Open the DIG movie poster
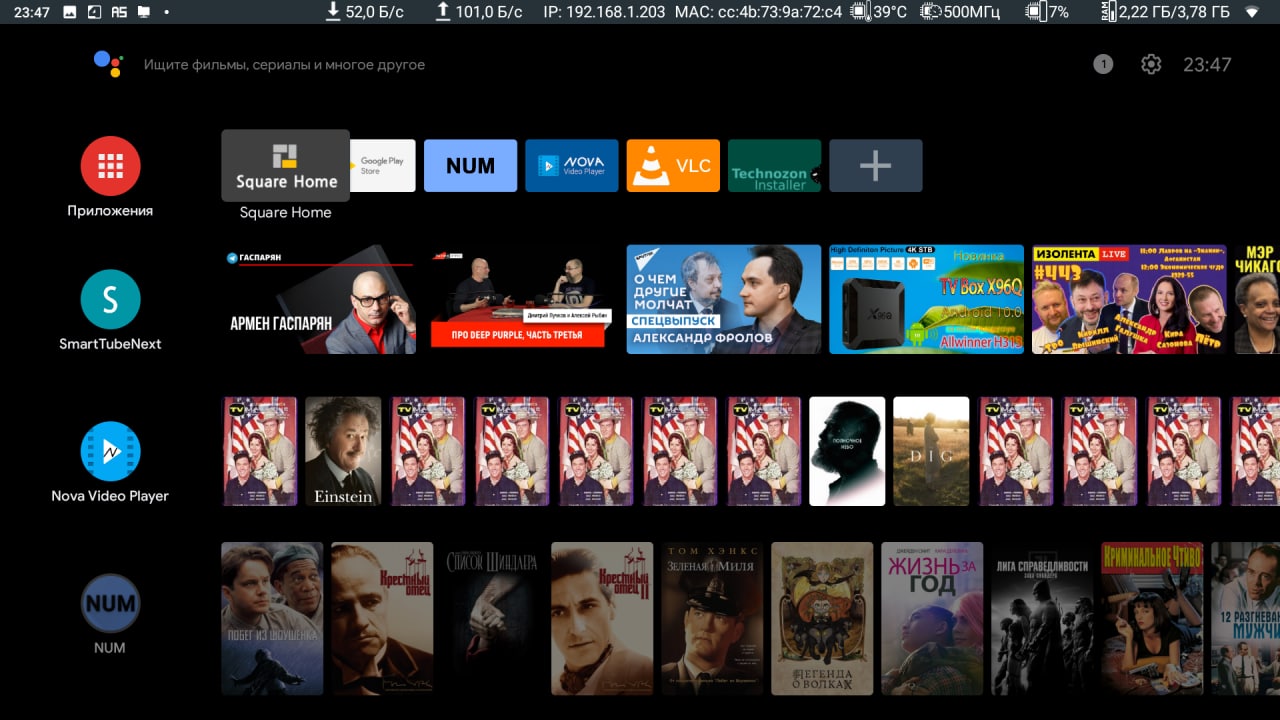The width and height of the screenshot is (1280, 720). 931,451
